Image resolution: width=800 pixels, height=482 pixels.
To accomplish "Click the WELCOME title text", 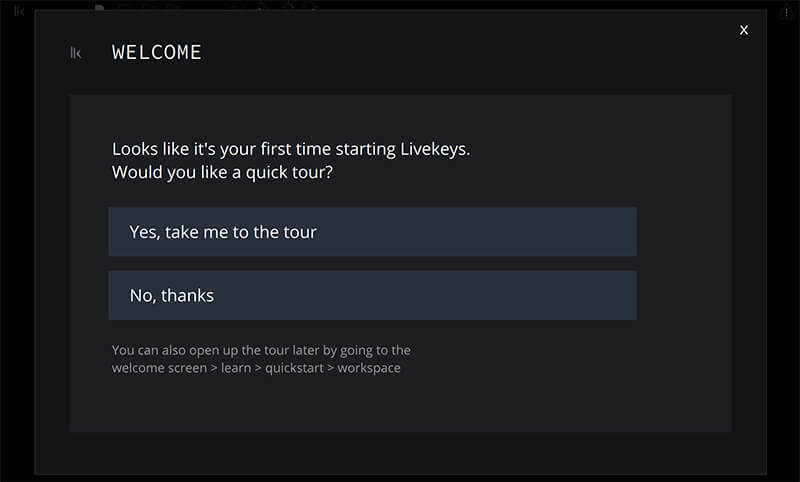I will click(x=157, y=53).
